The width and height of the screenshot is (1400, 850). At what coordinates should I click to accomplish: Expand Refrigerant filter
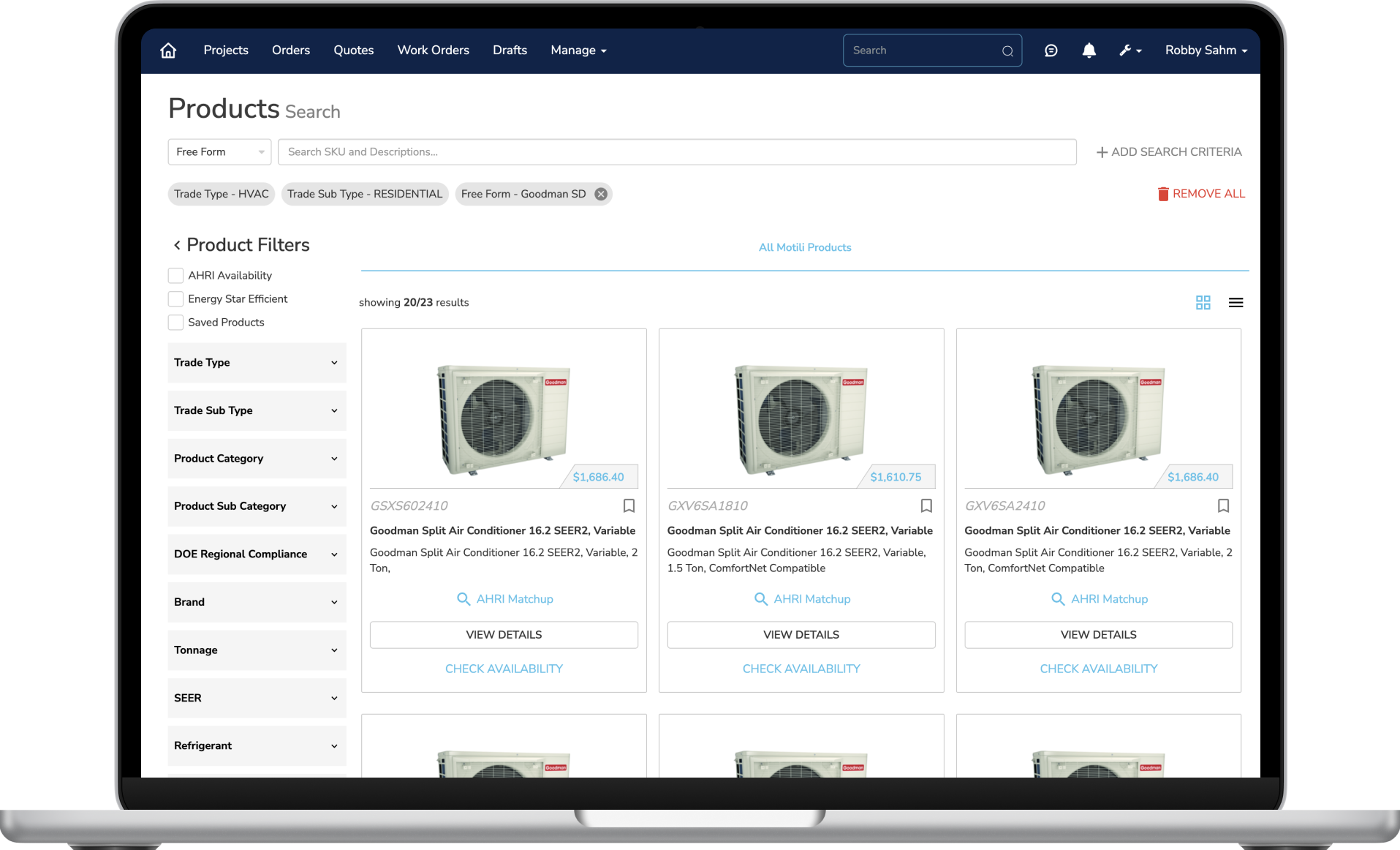(x=257, y=746)
